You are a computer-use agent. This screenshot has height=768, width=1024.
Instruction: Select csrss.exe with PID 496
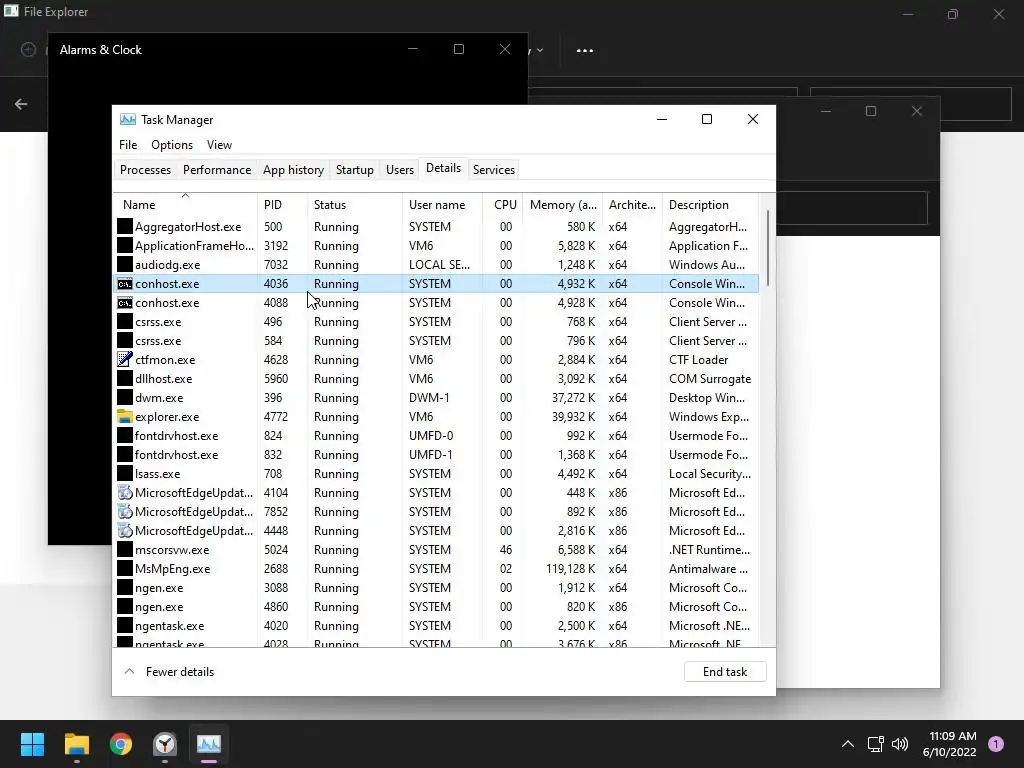[436, 322]
